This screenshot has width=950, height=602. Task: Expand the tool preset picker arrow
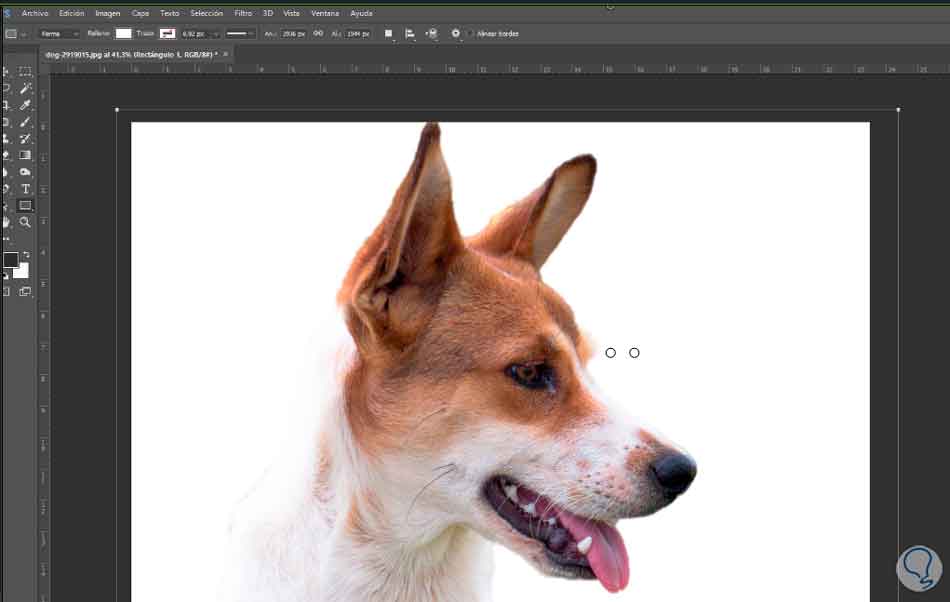pos(23,35)
